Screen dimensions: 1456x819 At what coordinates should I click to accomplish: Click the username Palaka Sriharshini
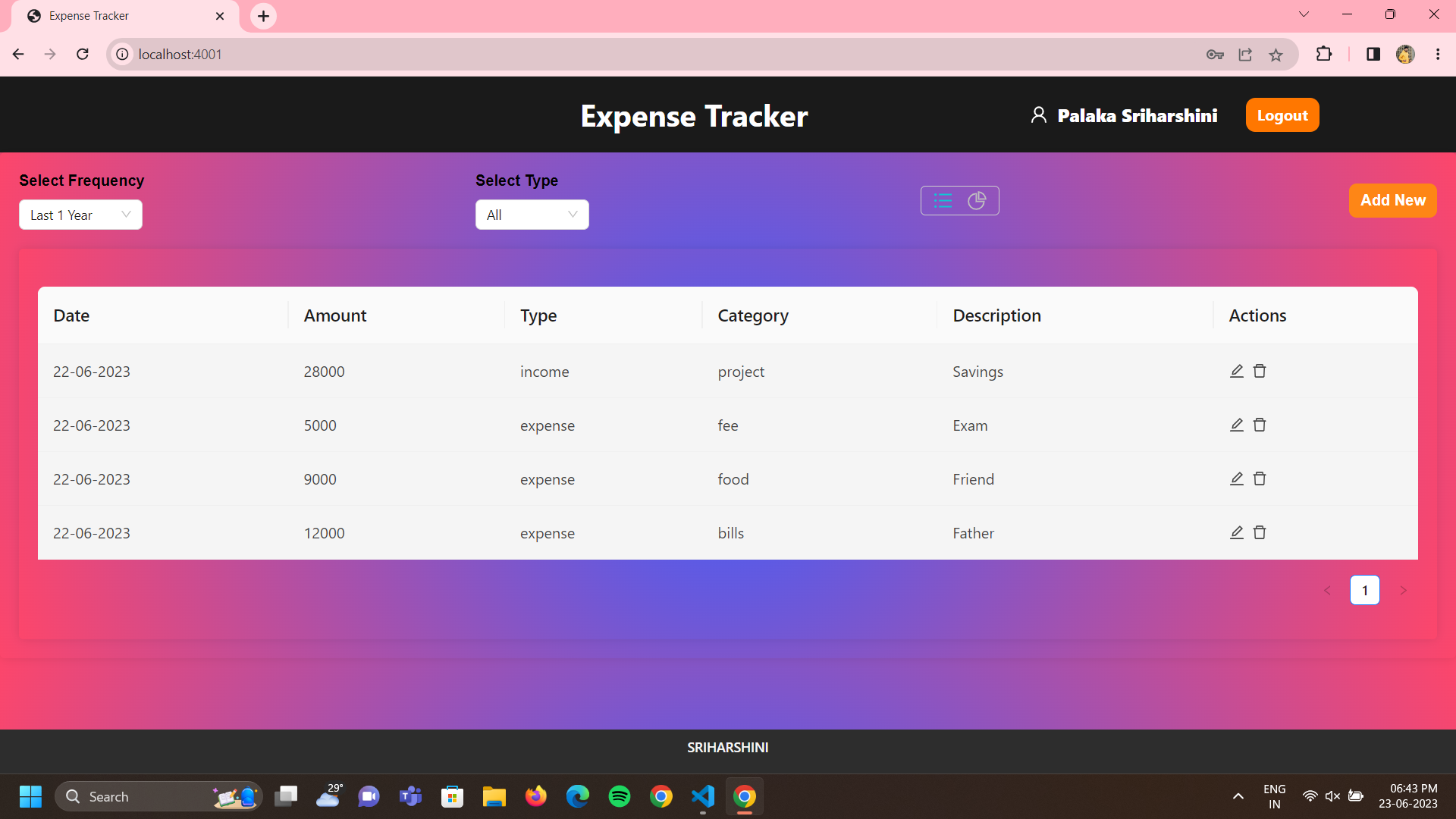[x=1137, y=115]
